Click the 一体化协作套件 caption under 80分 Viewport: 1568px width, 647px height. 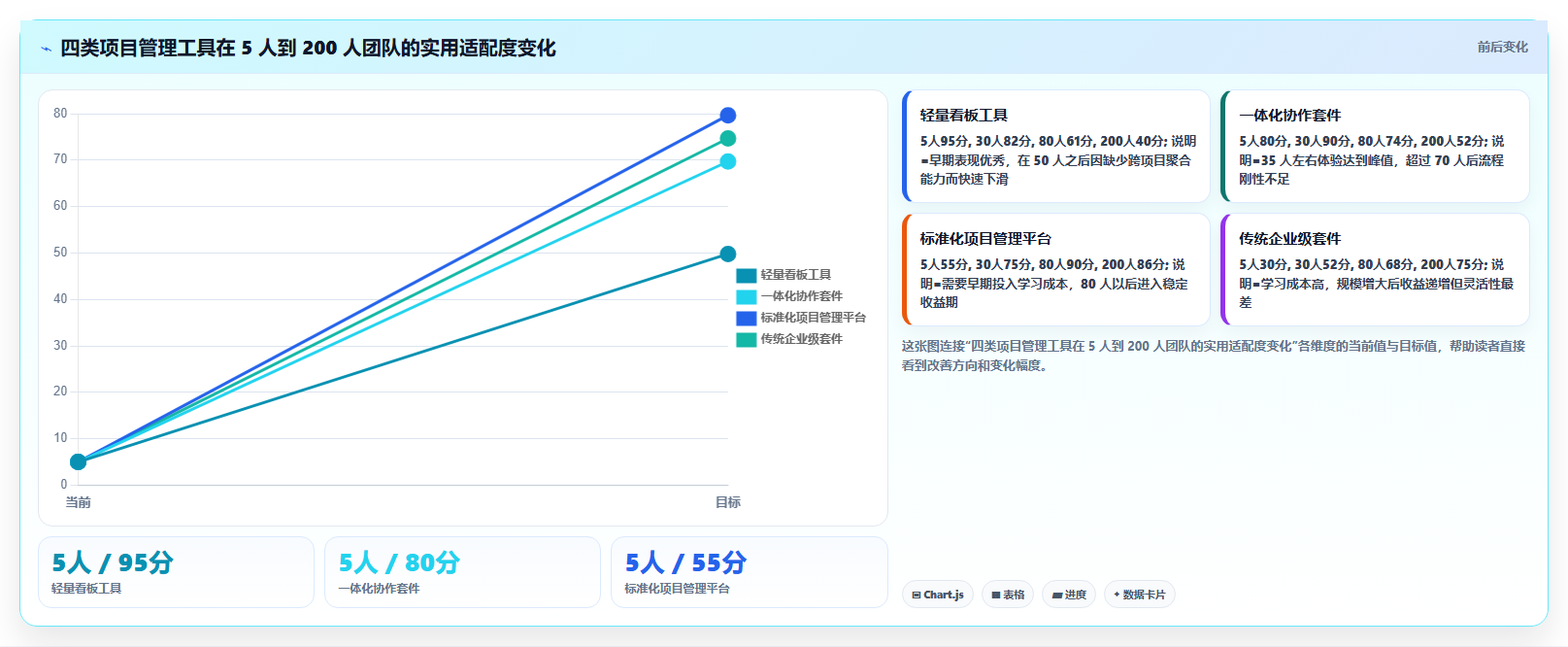click(x=379, y=589)
